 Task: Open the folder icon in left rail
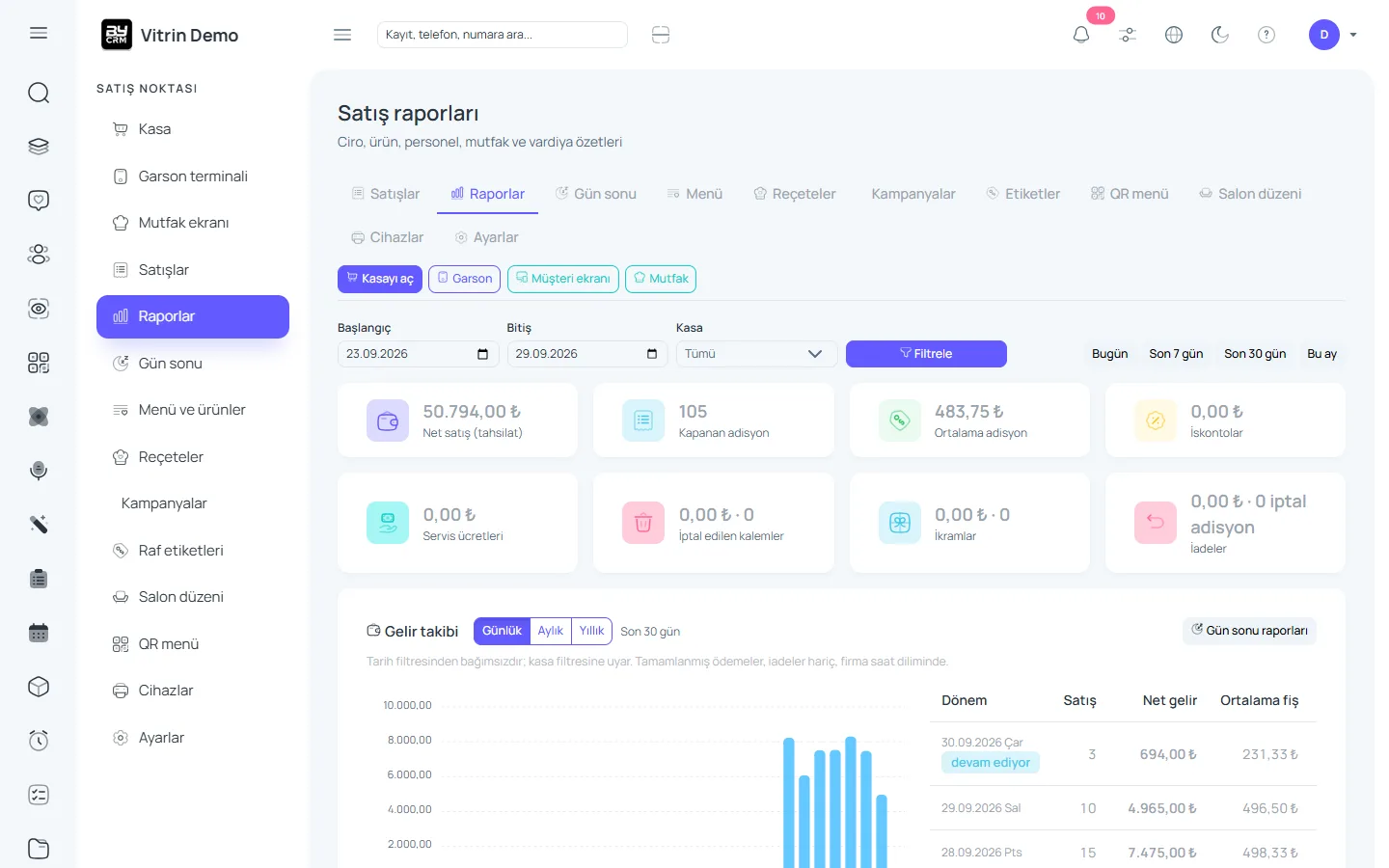[x=39, y=849]
